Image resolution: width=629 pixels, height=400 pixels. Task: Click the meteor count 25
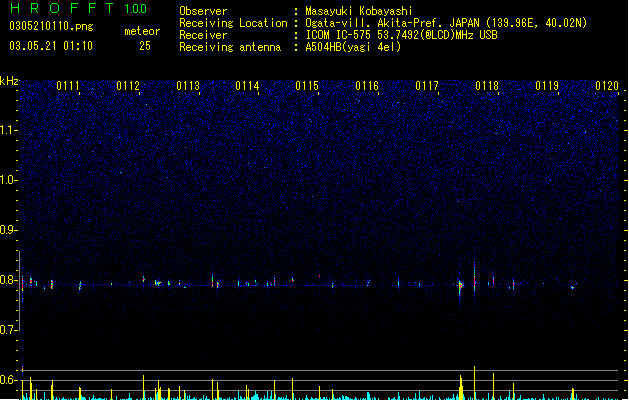[x=145, y=46]
